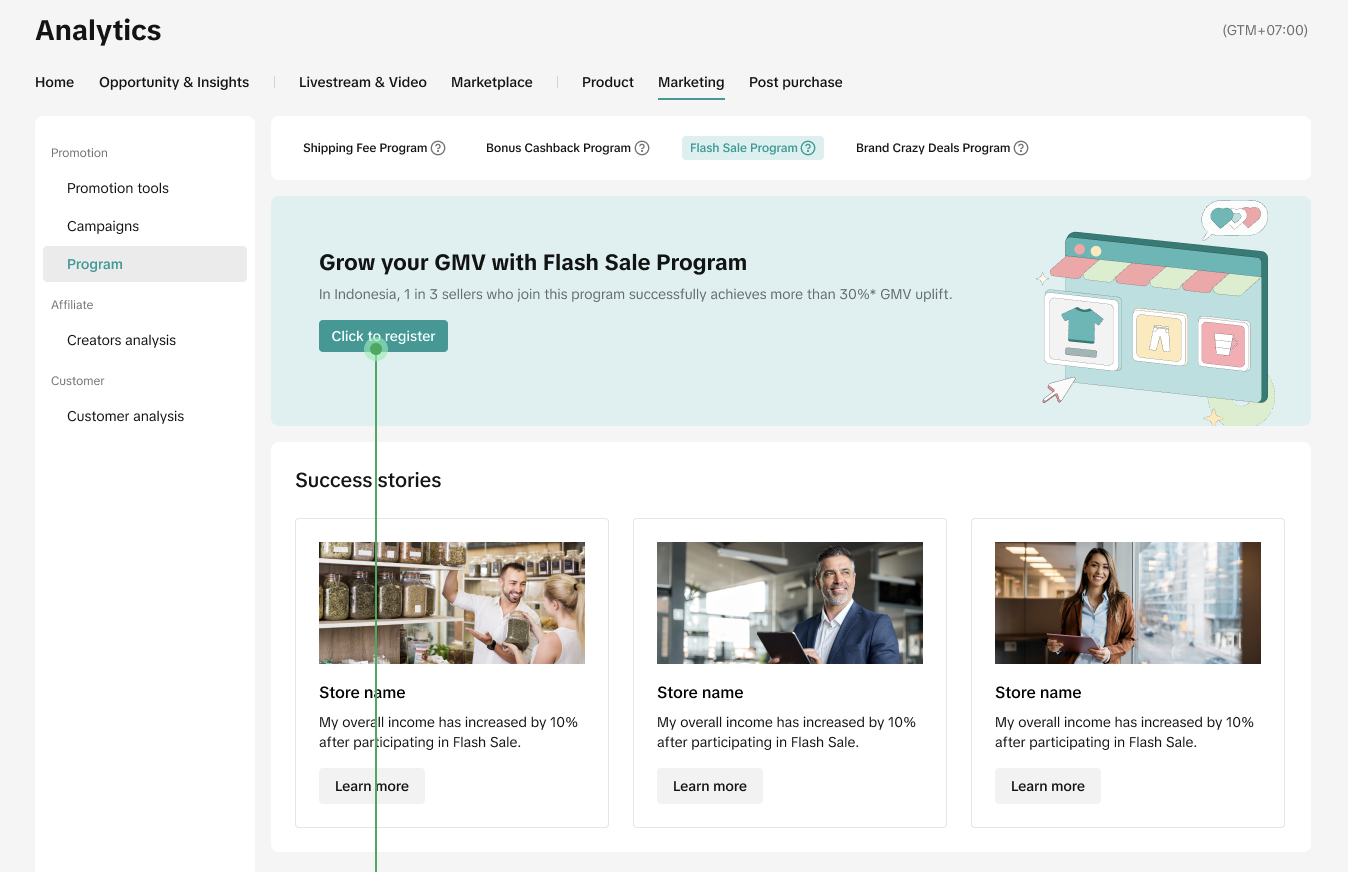Go to the Home tab
This screenshot has height=872, width=1348.
(x=54, y=82)
